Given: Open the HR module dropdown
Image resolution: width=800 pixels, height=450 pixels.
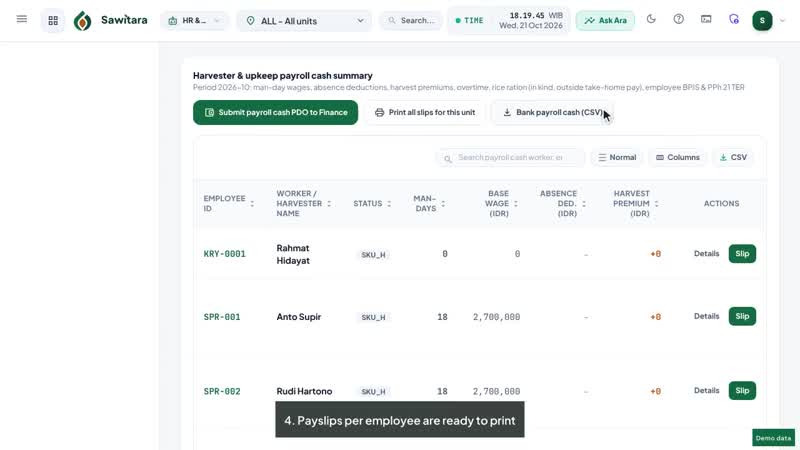Looking at the screenshot, I should click(194, 20).
